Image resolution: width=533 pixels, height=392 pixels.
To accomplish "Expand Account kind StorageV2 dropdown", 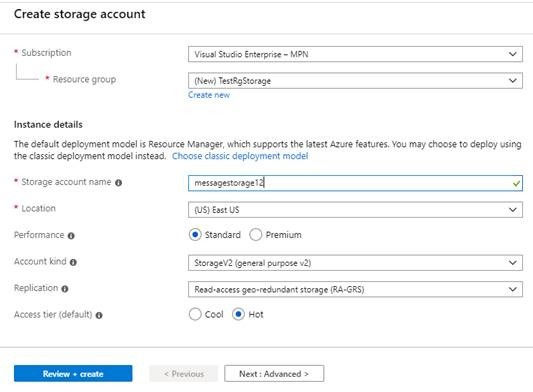I will [x=355, y=263].
